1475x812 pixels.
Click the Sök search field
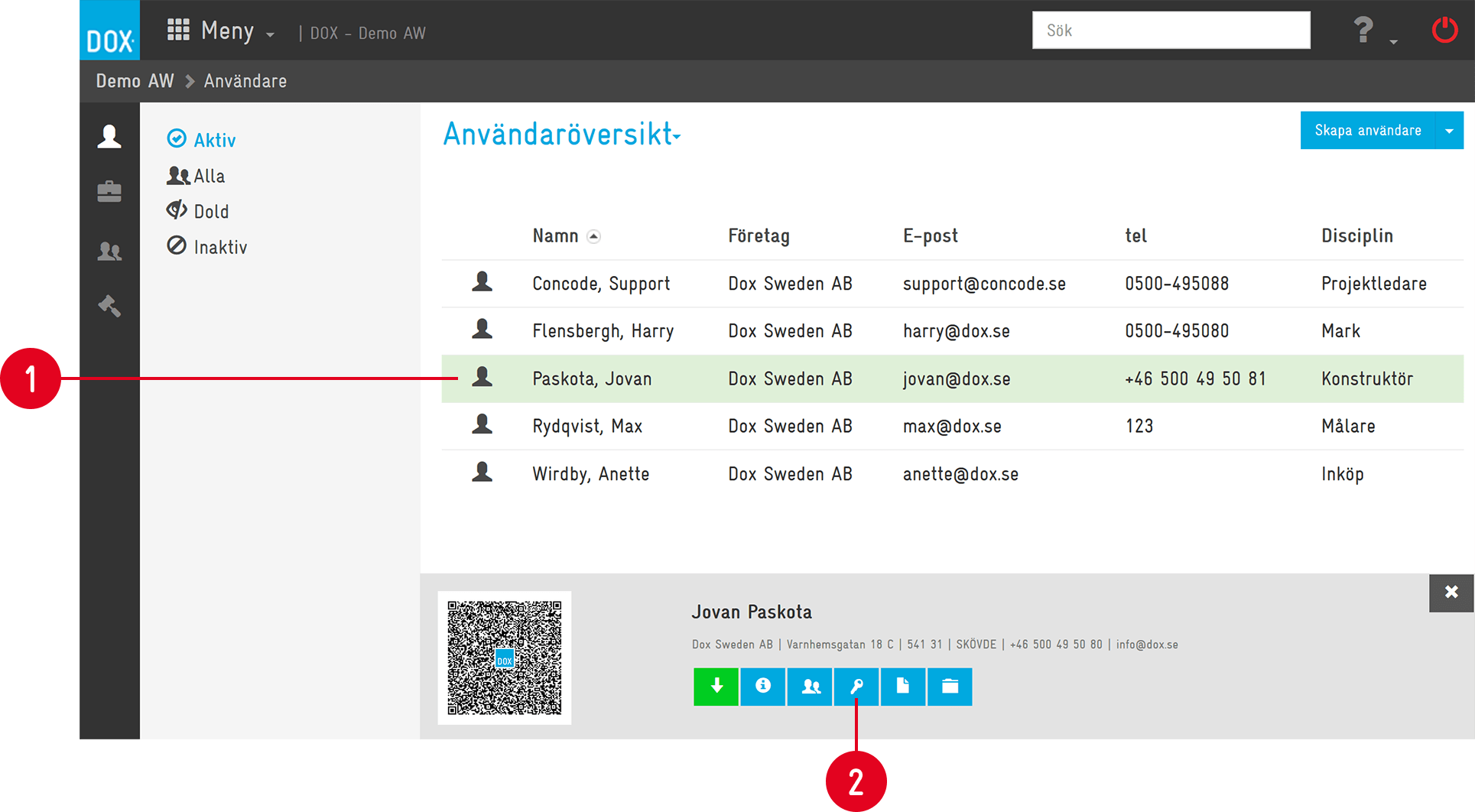point(1170,31)
